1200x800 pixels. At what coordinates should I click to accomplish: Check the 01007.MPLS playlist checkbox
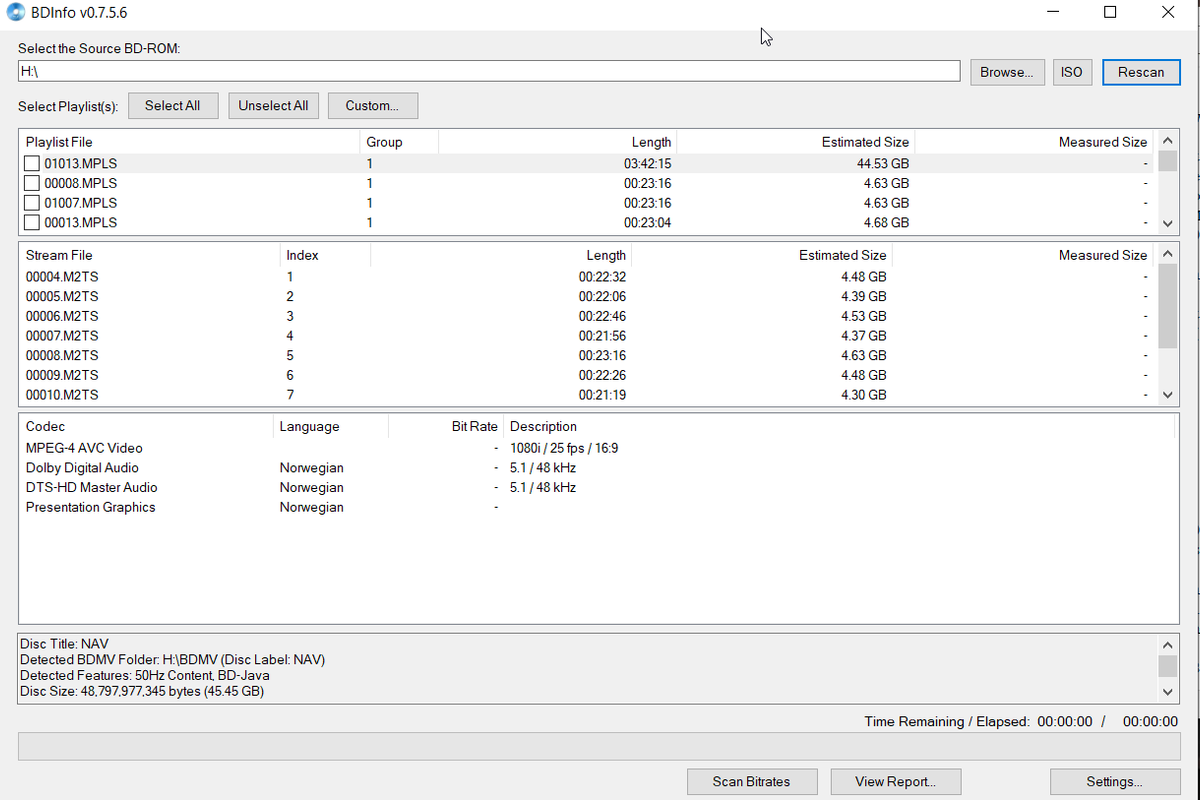(x=32, y=203)
